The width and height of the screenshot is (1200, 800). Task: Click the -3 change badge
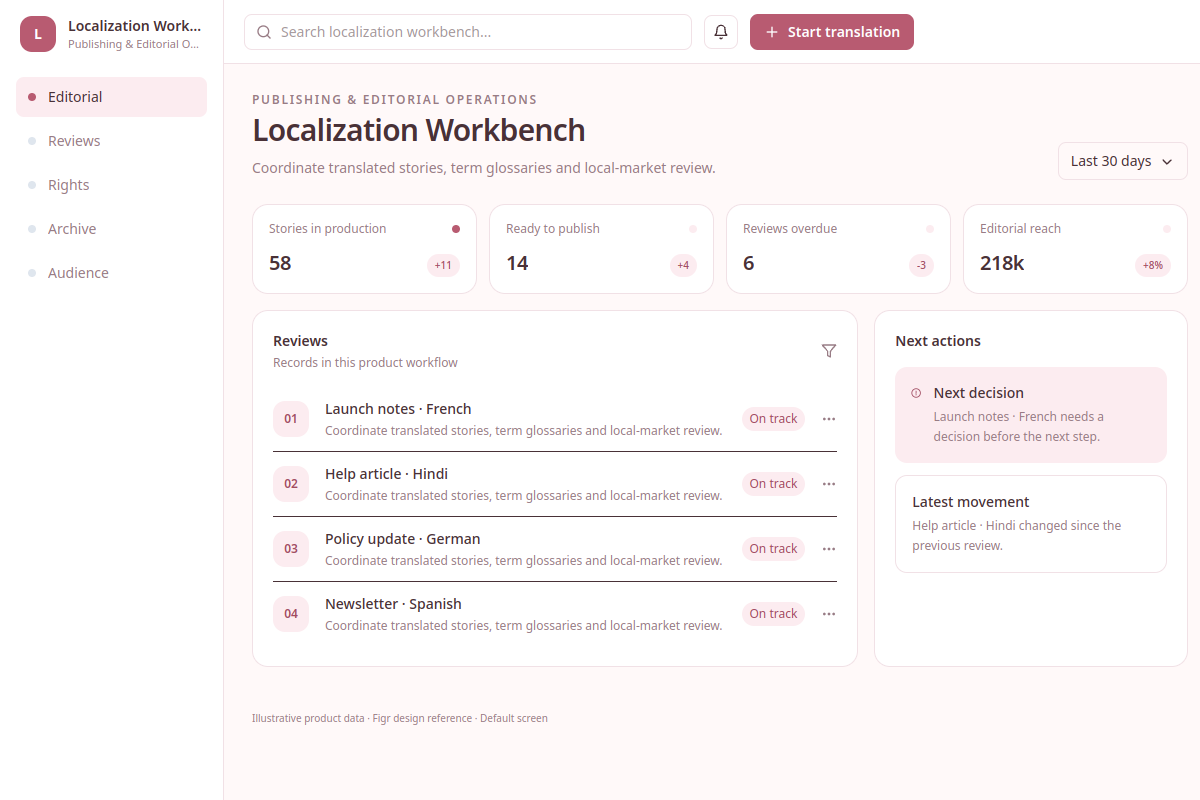922,265
